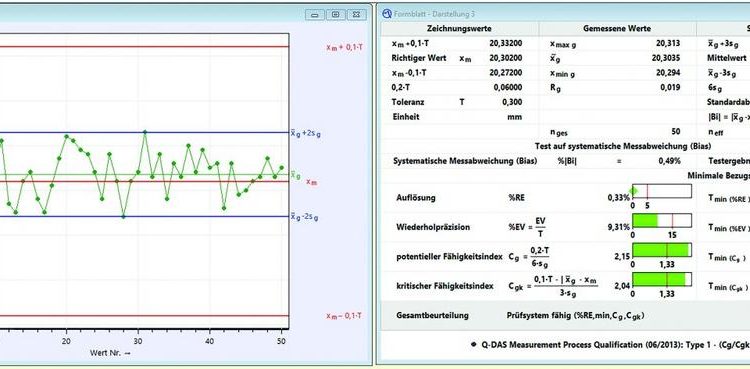
Task: Select the range Rg value 0,019
Action: pos(671,88)
